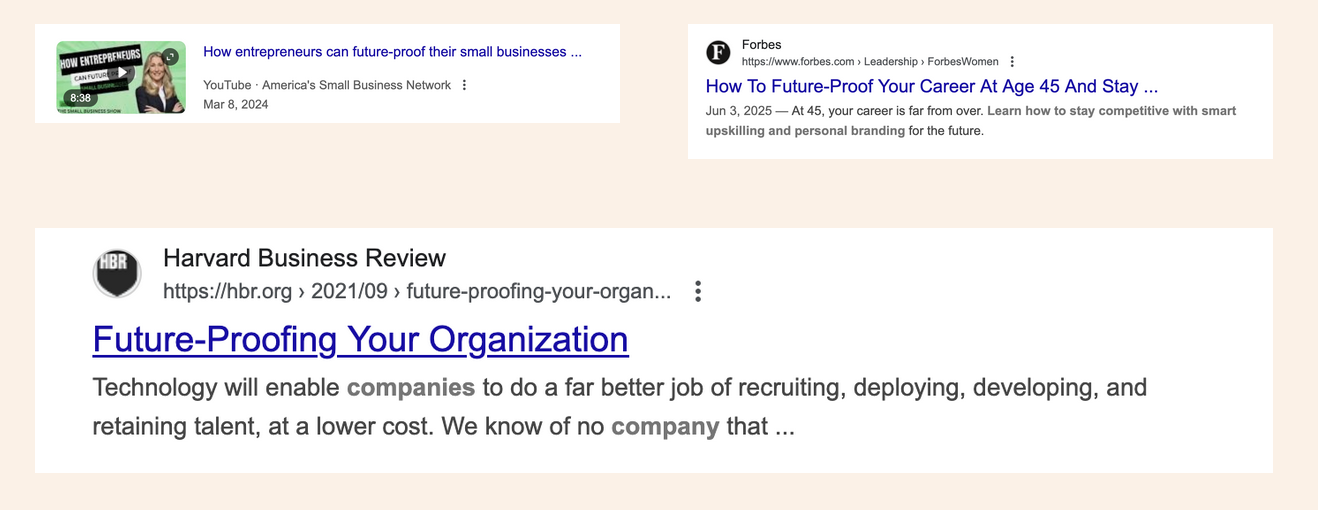
Task: Click the Forbes favicon logo
Action: coord(718,52)
